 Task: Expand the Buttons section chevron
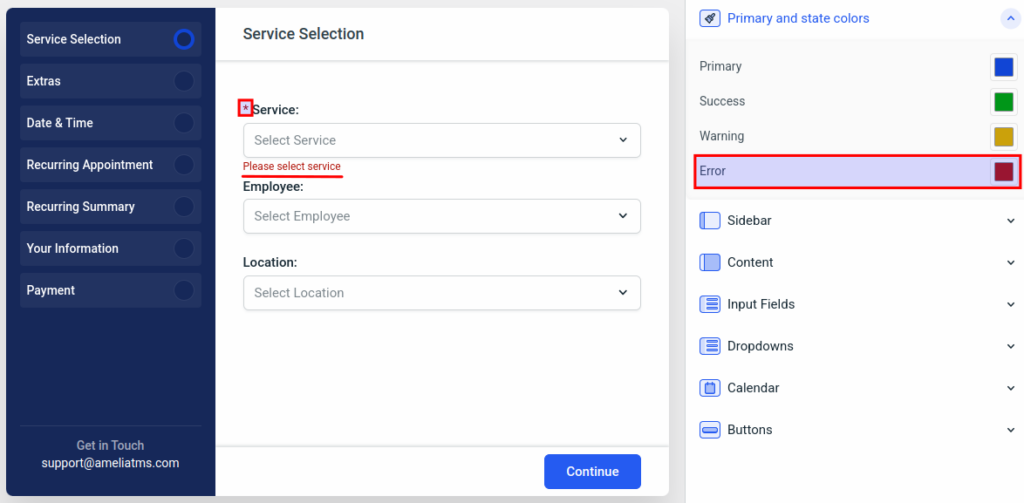(1011, 430)
